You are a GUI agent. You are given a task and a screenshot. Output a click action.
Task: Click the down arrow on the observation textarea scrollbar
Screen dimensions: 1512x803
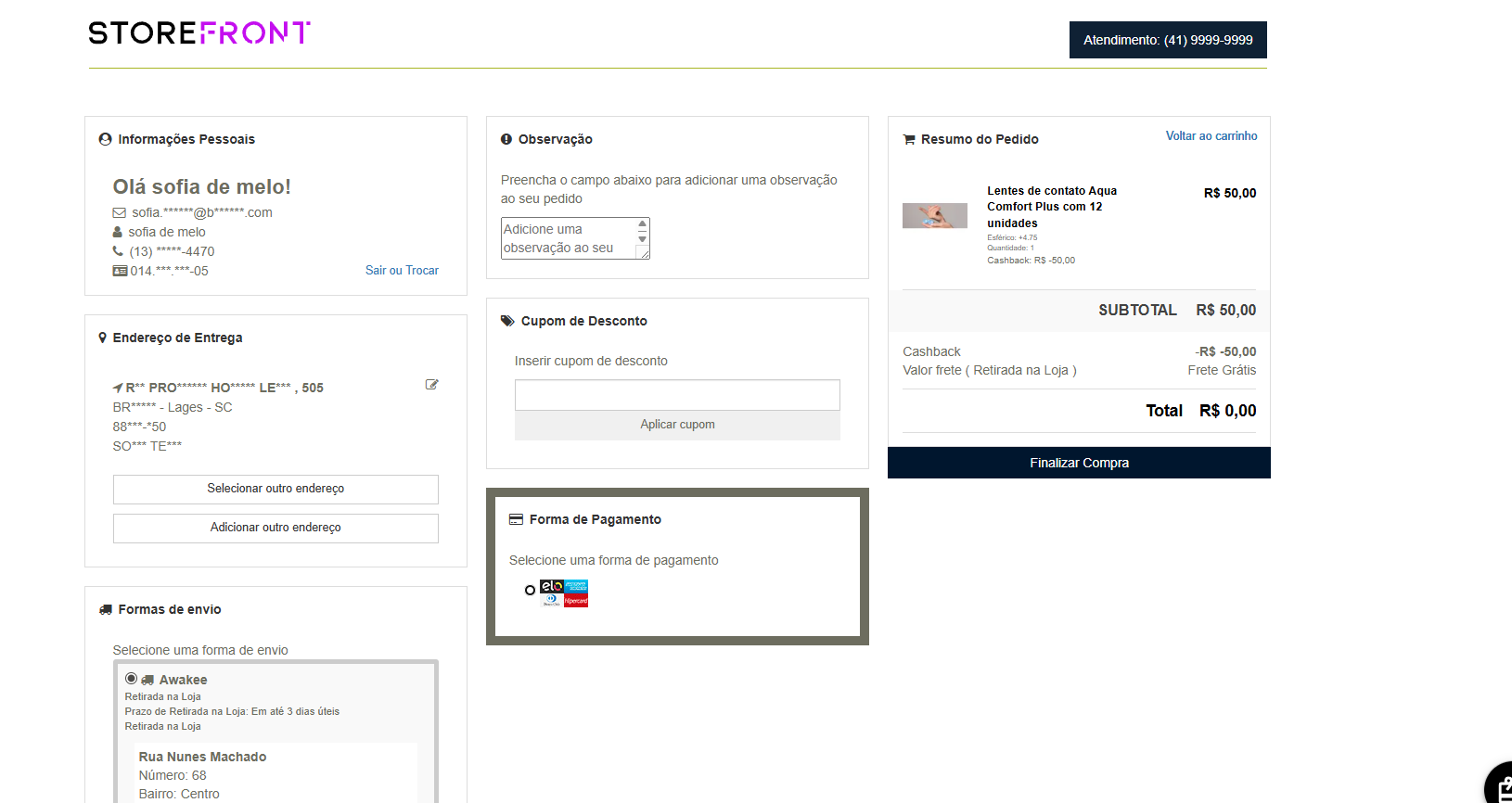642,239
